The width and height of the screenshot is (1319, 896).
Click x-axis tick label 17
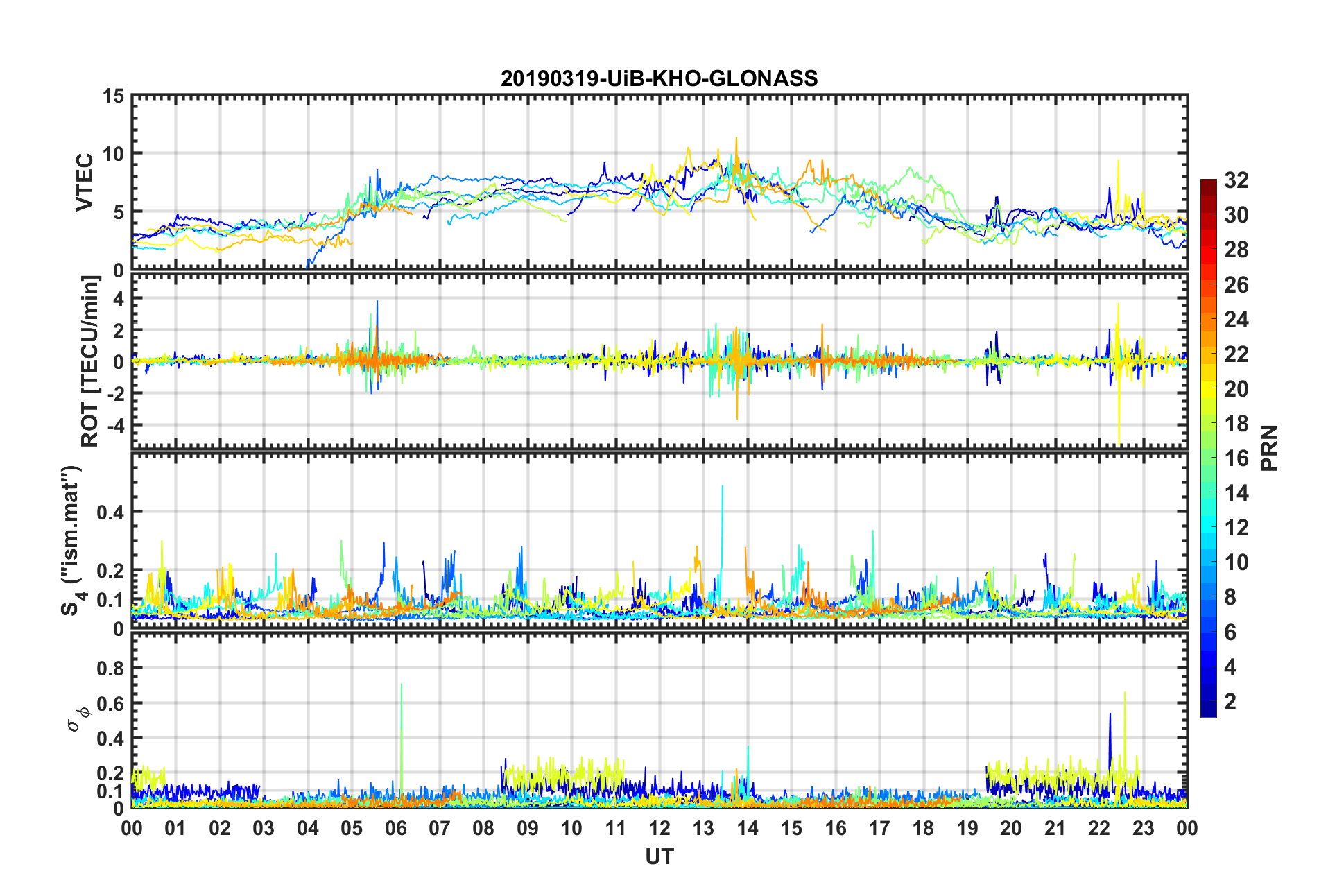[879, 828]
